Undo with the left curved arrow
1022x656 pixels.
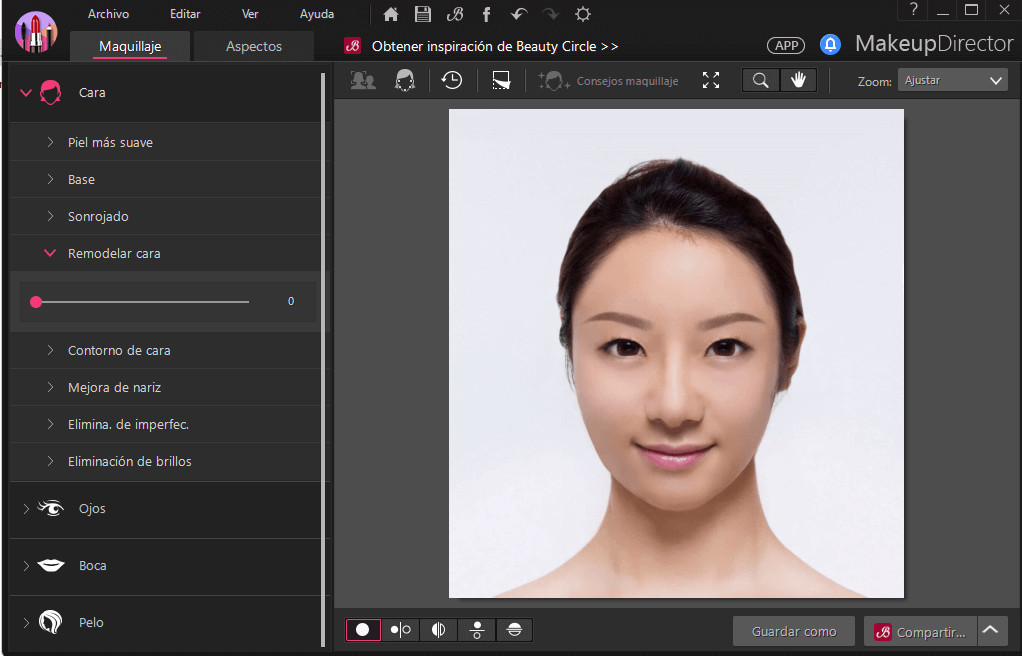519,14
